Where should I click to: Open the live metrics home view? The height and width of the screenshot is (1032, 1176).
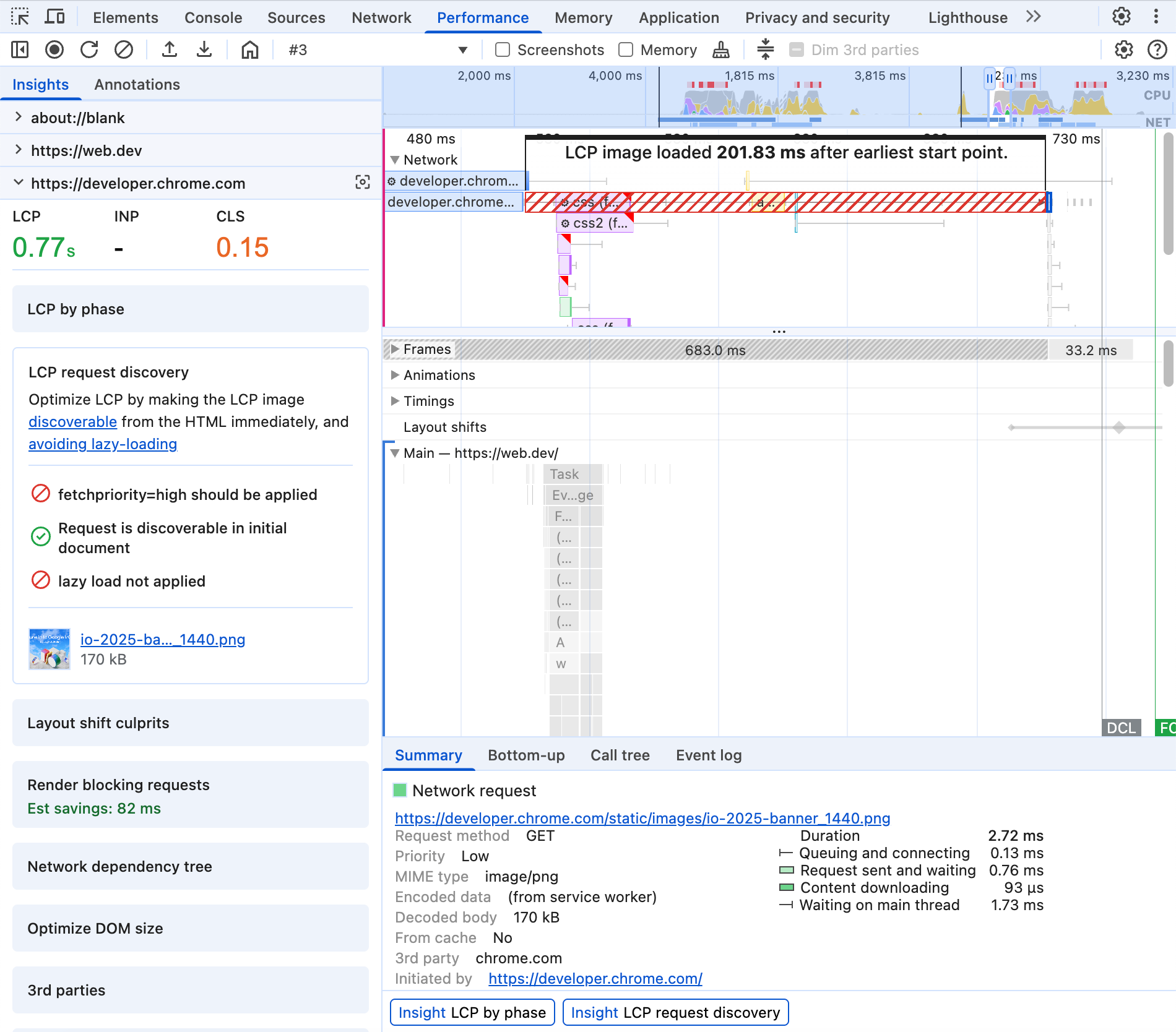point(249,50)
